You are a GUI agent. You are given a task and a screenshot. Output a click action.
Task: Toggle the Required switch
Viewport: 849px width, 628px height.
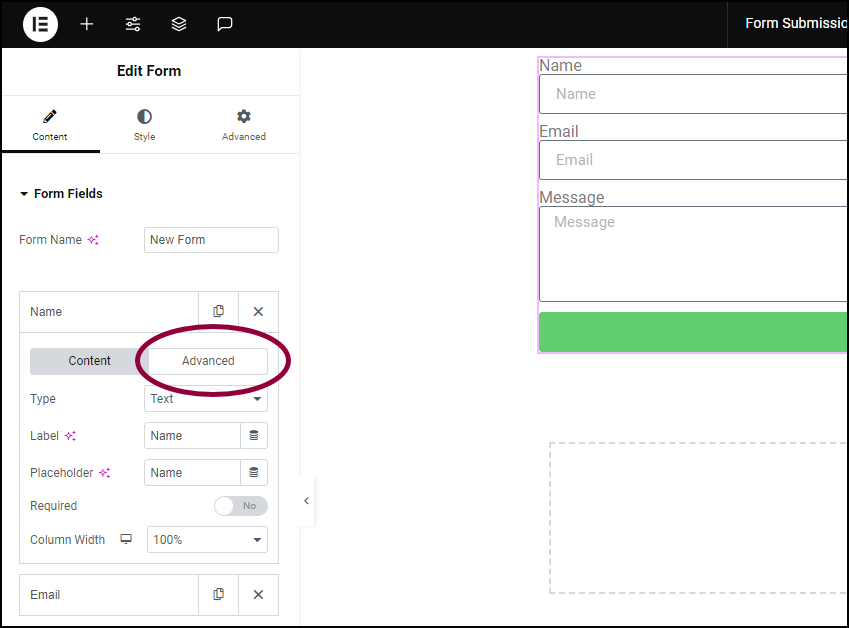(240, 506)
